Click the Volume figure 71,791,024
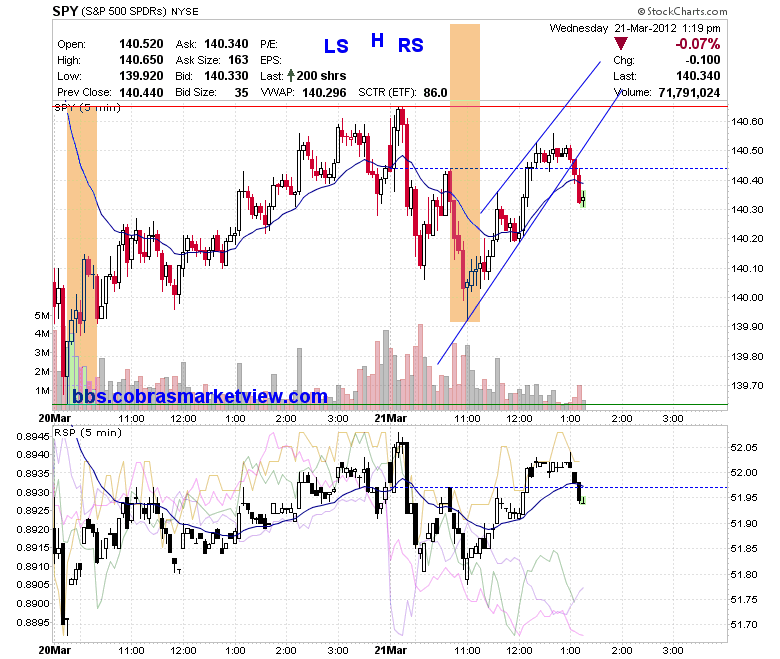This screenshot has width=780, height=659. pyautogui.click(x=689, y=92)
